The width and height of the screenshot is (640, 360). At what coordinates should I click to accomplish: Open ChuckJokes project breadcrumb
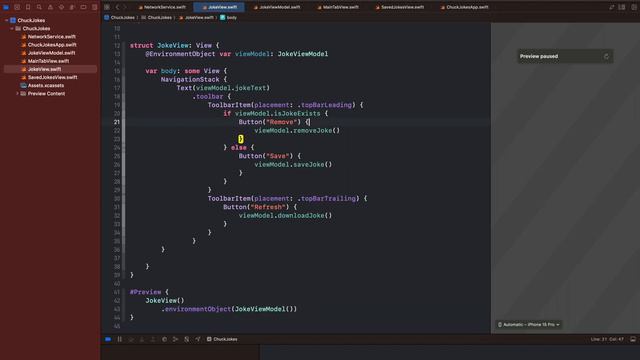click(119, 18)
